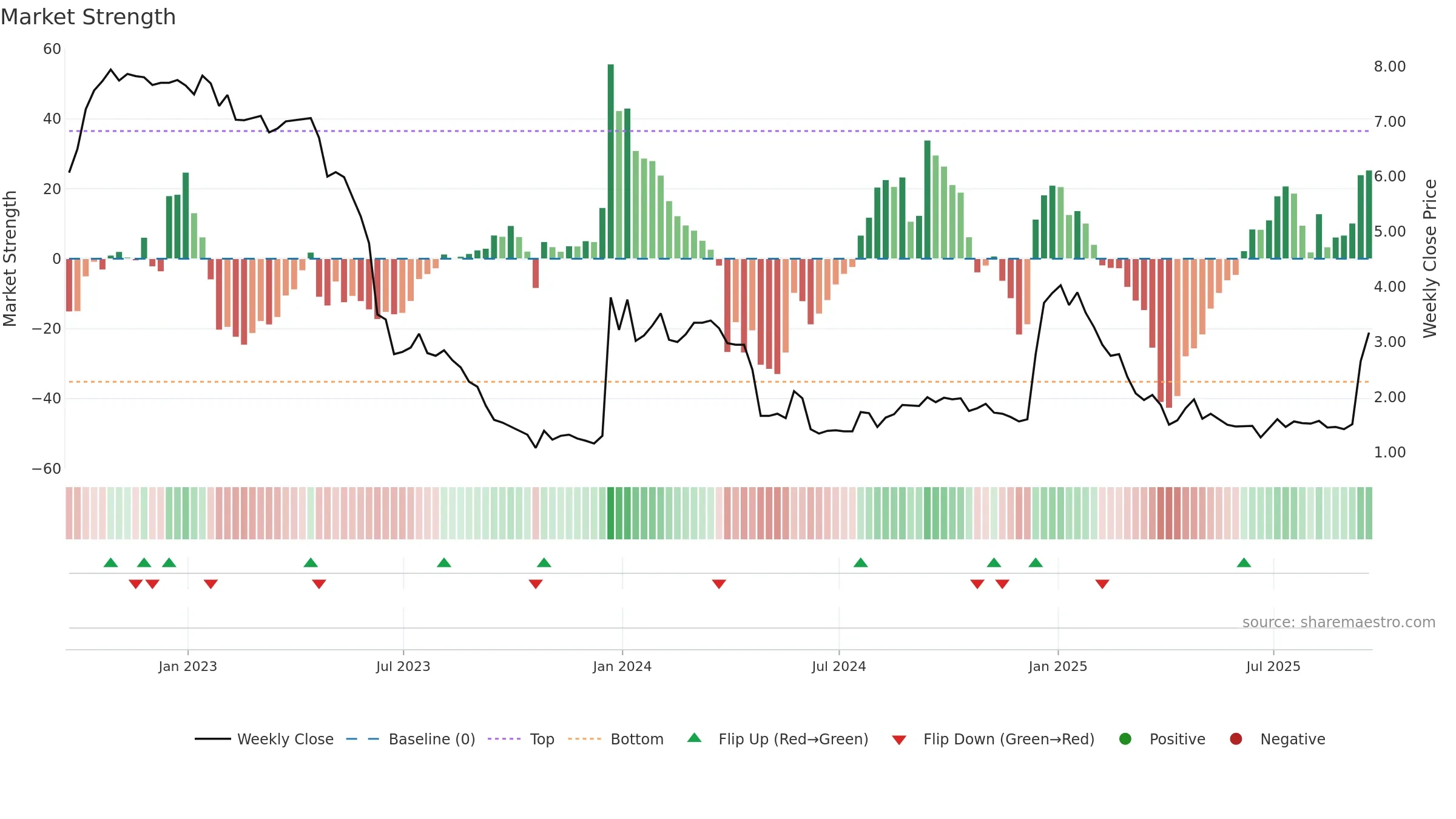
Task: Click the 8.00 price axis label
Action: click(1390, 67)
